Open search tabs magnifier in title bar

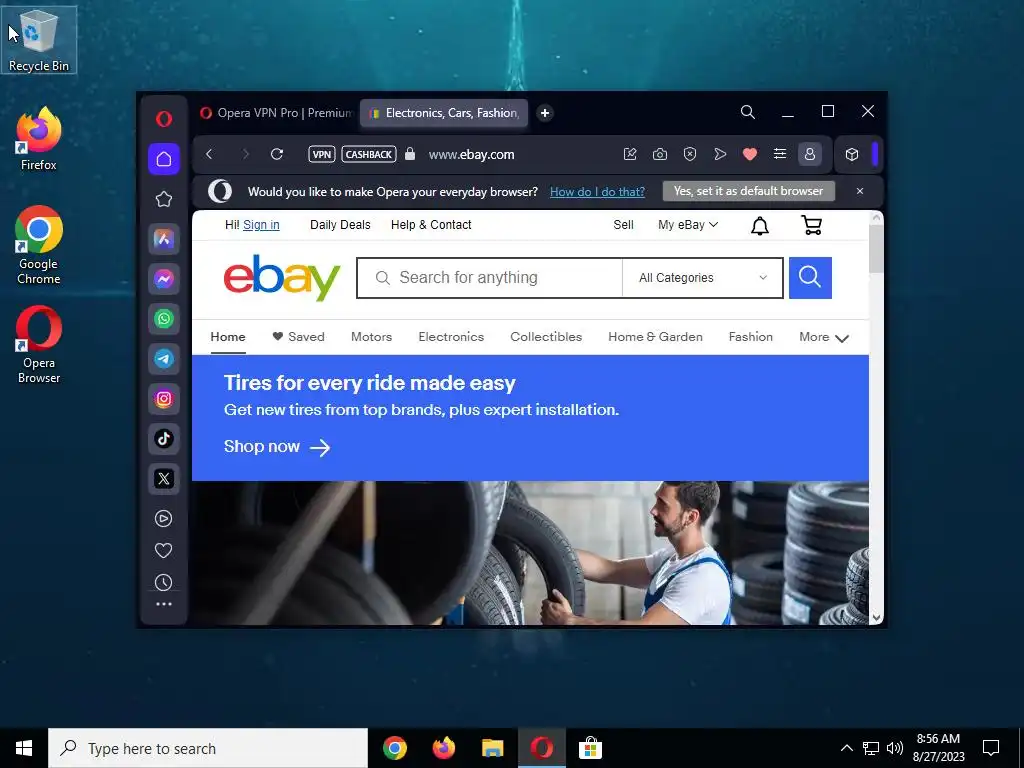tap(748, 112)
